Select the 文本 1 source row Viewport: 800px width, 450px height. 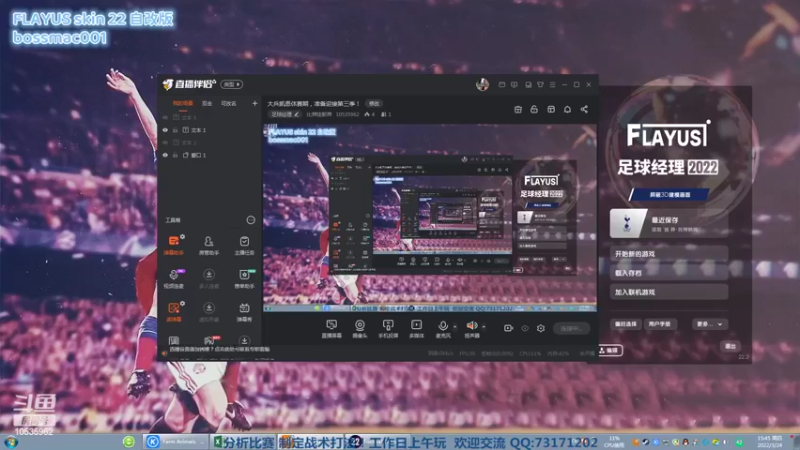pyautogui.click(x=209, y=130)
